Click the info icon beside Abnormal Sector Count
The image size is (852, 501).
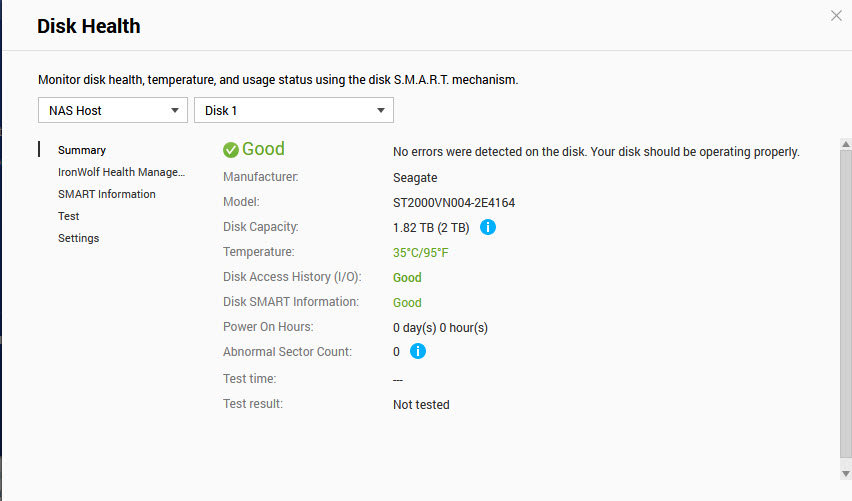coord(418,351)
